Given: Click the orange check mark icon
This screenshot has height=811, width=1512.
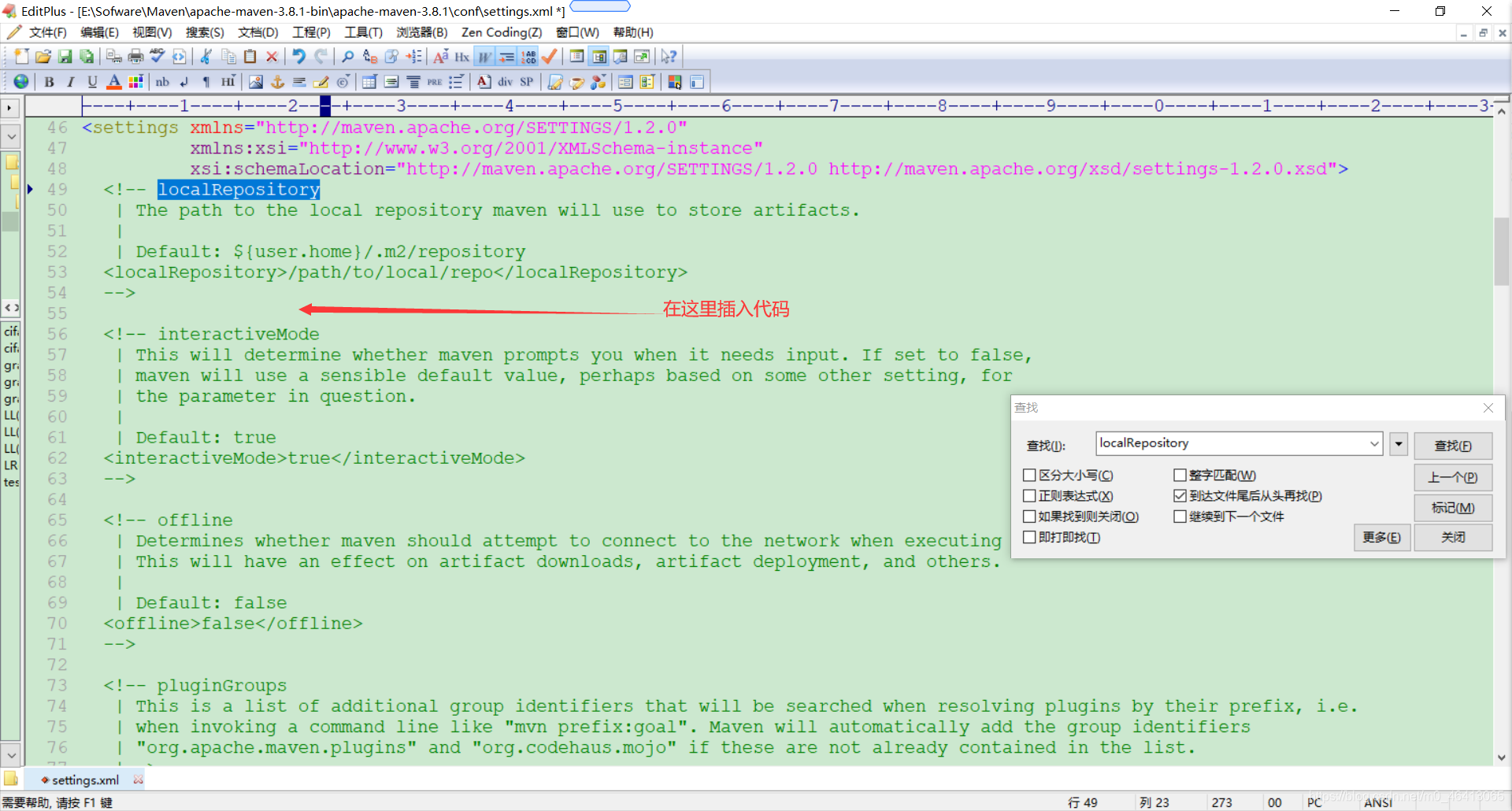Looking at the screenshot, I should click(x=550, y=57).
